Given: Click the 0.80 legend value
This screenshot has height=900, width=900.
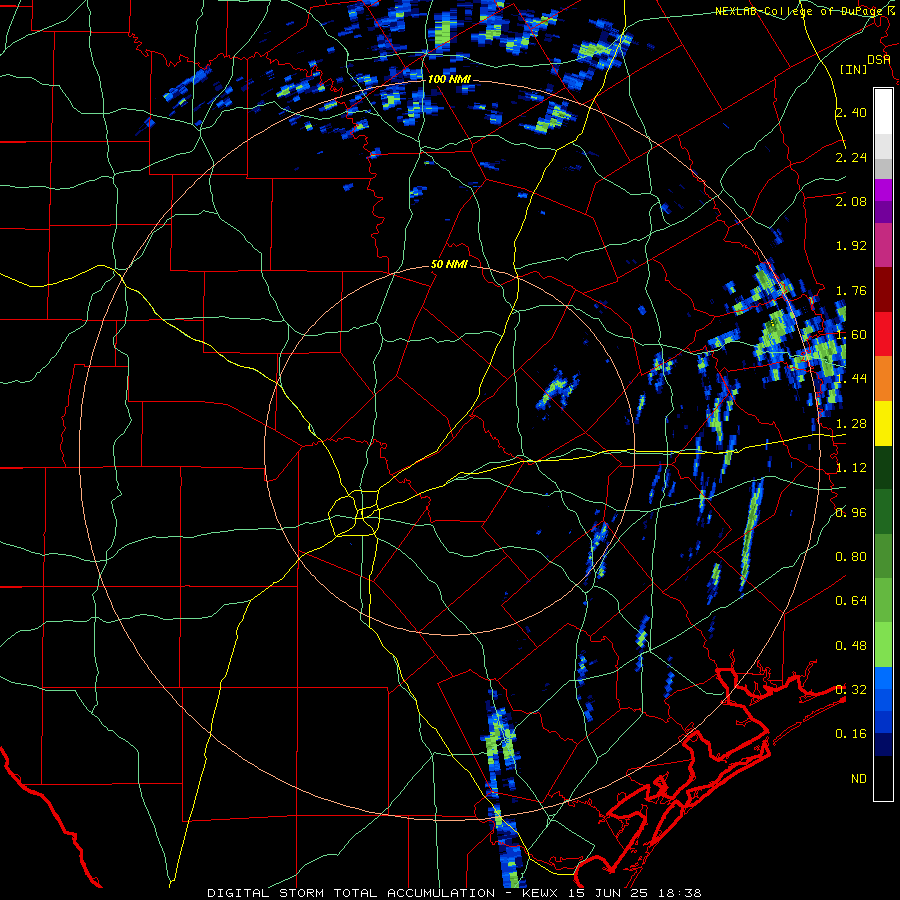Looking at the screenshot, I should [x=851, y=557].
